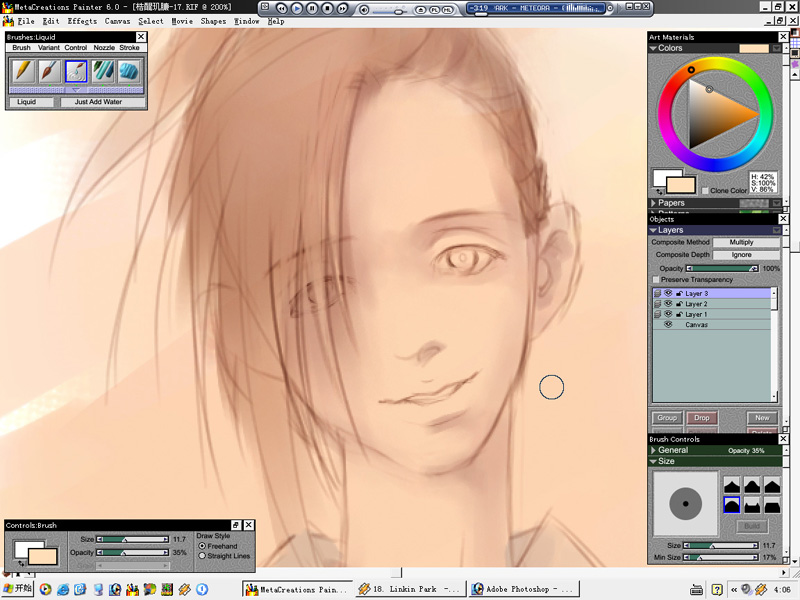Hide Layer 3 with eye icon
The height and width of the screenshot is (600, 800).
click(x=668, y=293)
